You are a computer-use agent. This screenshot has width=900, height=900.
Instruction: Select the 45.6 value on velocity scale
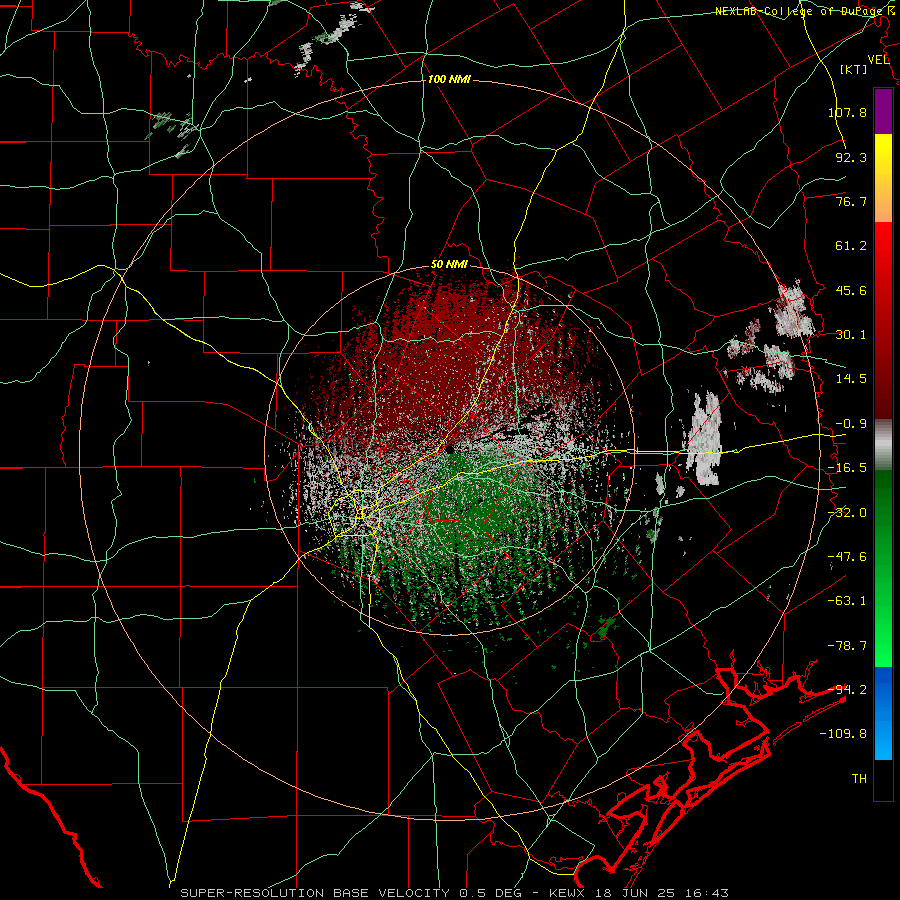(851, 290)
